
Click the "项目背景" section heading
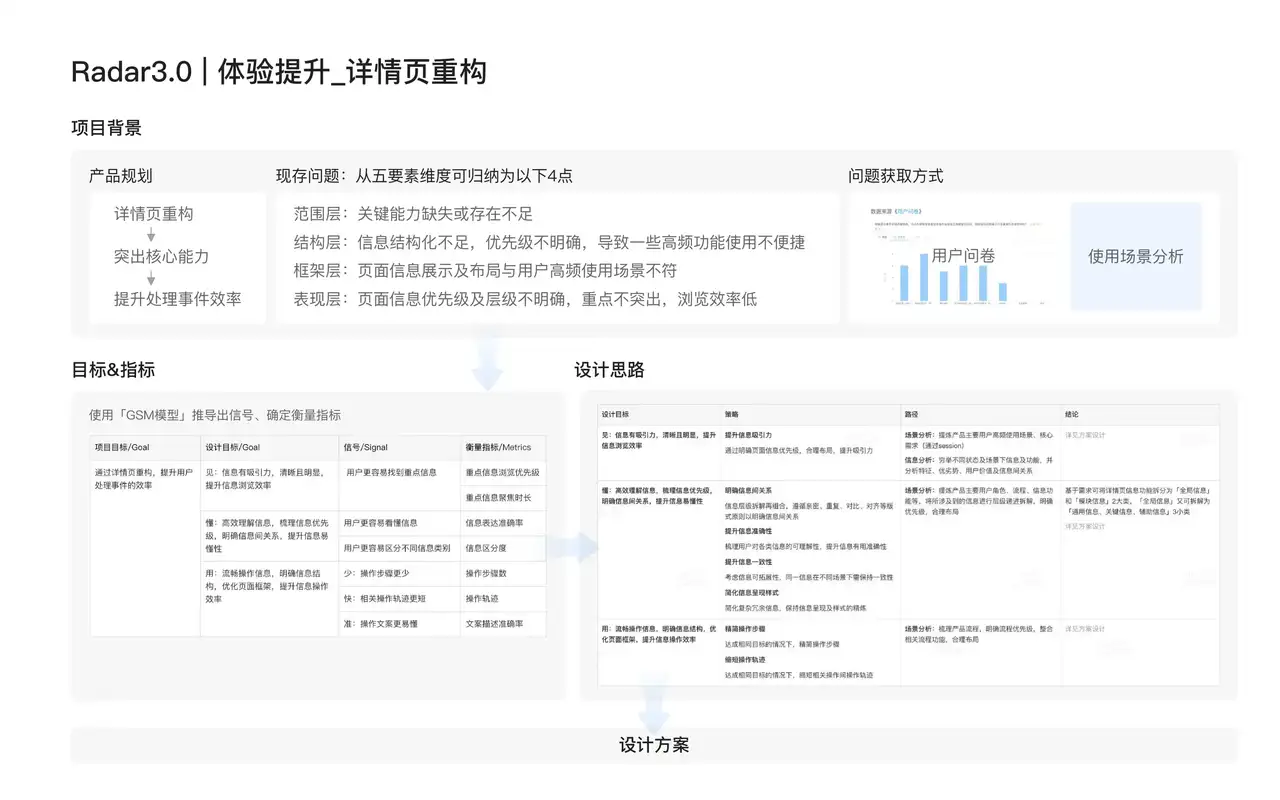coord(106,128)
